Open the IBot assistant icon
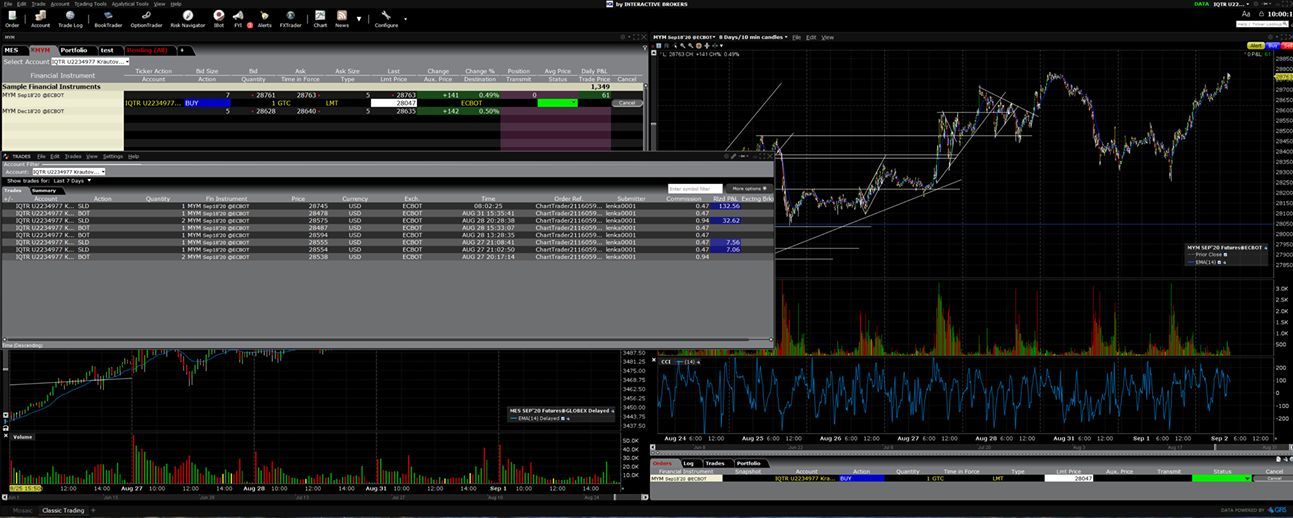The image size is (1293, 518). pos(219,19)
